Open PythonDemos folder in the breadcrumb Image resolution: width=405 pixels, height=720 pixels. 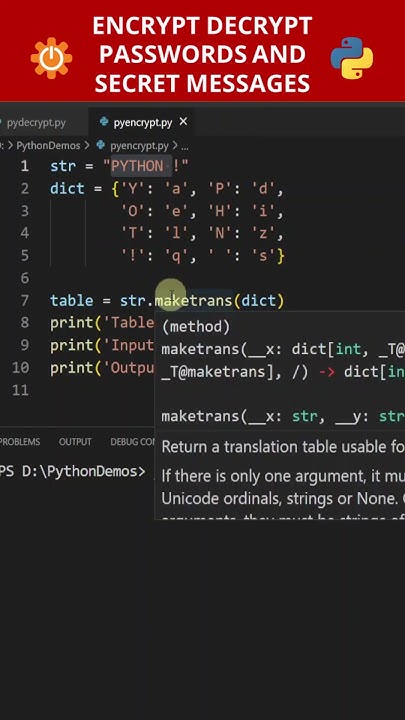pos(48,146)
